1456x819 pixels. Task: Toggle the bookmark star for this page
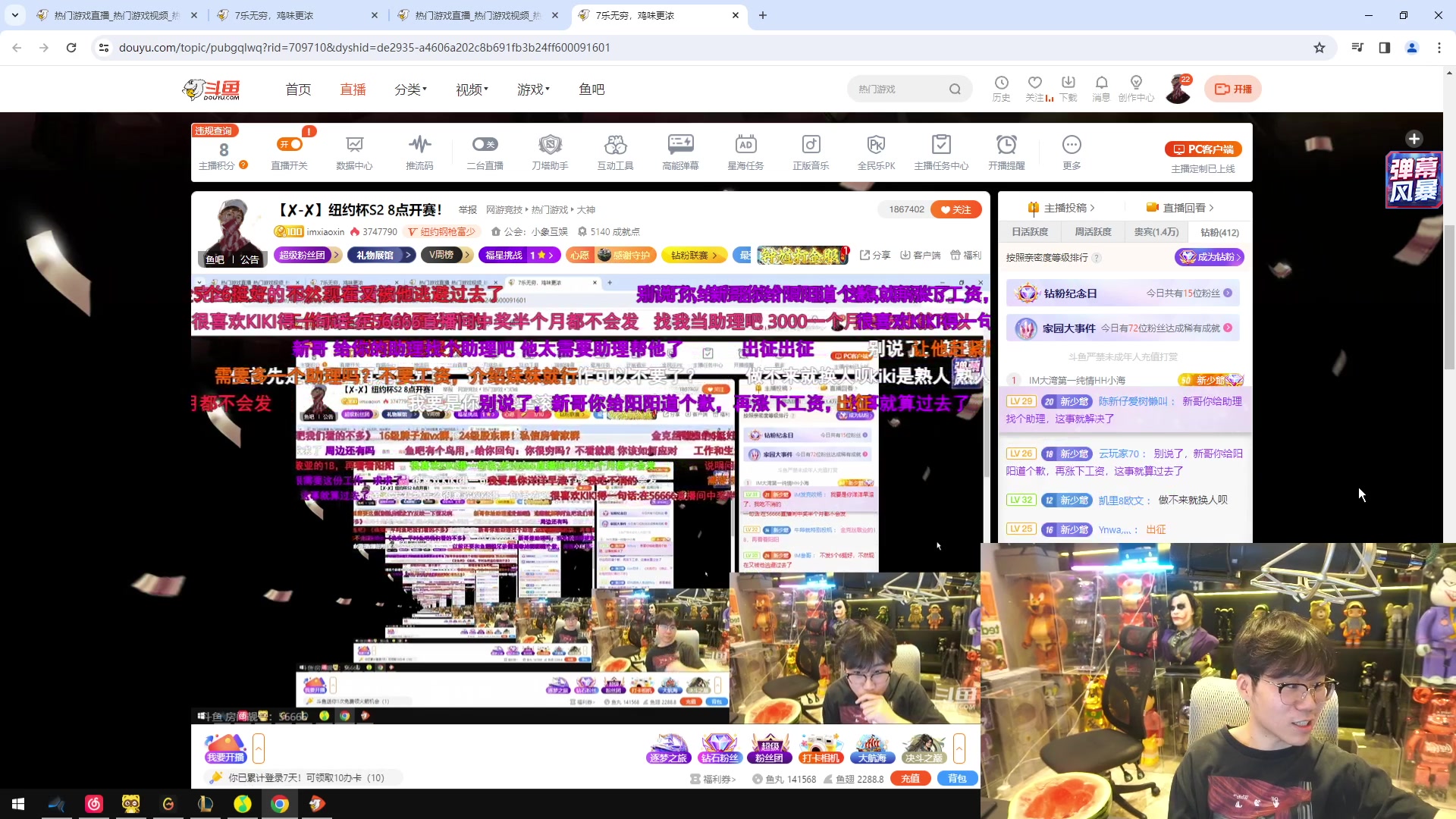tap(1319, 47)
